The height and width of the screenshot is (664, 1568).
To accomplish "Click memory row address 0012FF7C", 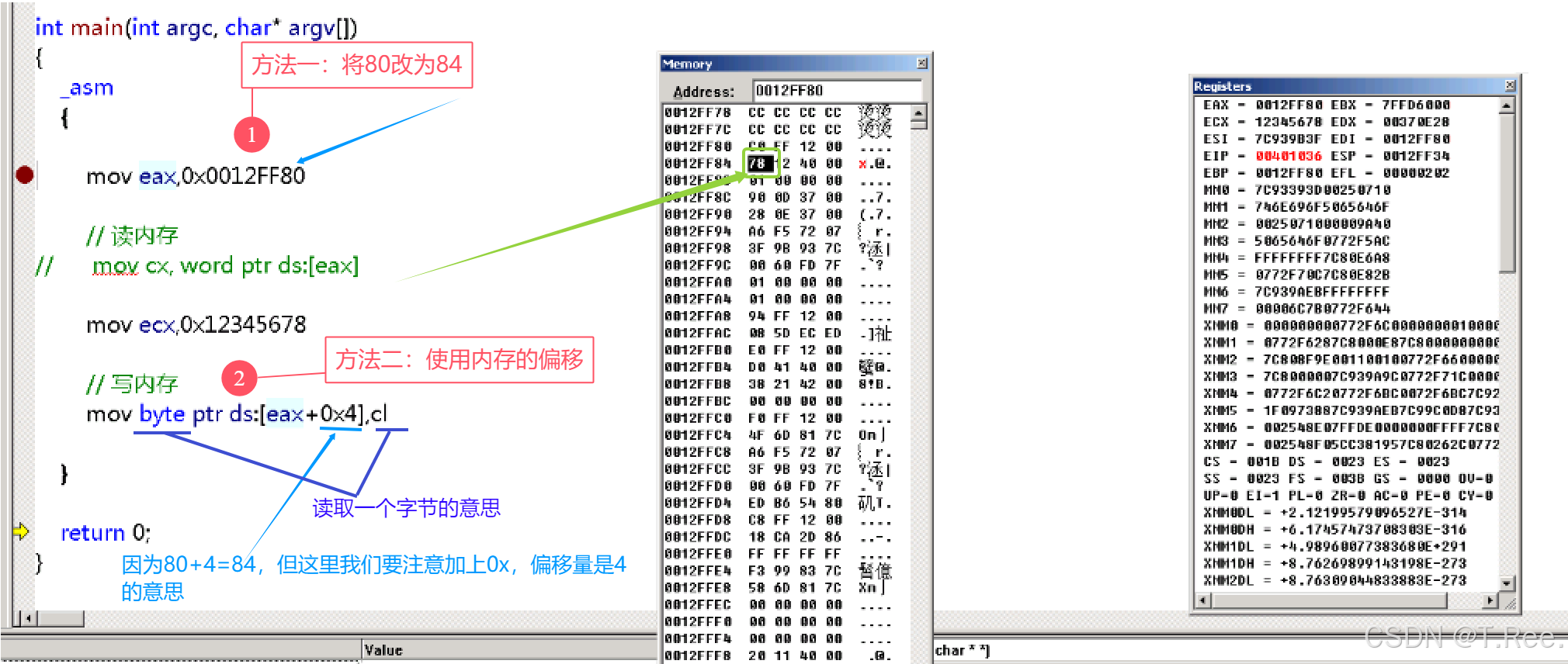I will pyautogui.click(x=697, y=130).
